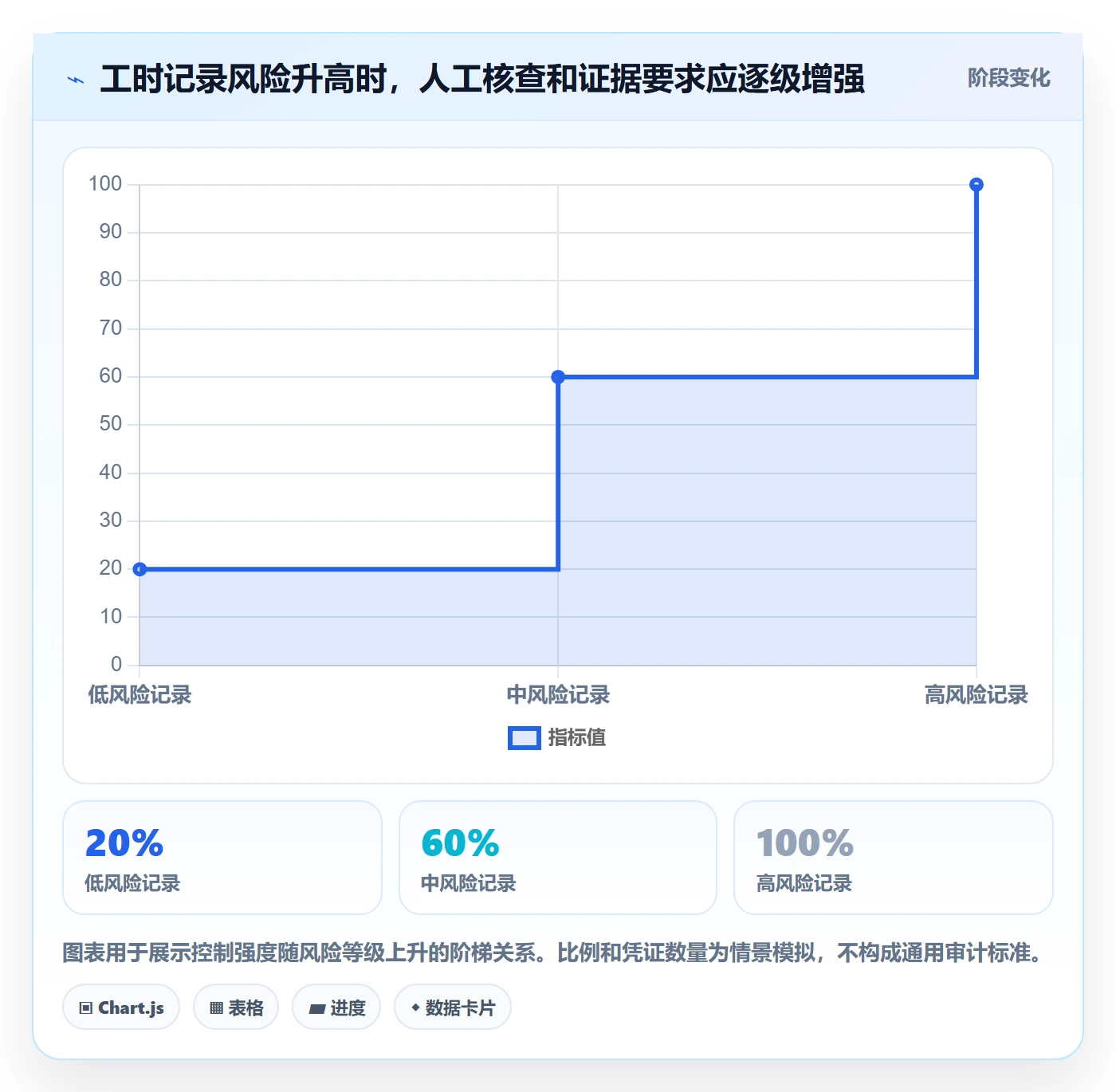
Task: Click the 表格 tag chip
Action: pyautogui.click(x=236, y=1008)
